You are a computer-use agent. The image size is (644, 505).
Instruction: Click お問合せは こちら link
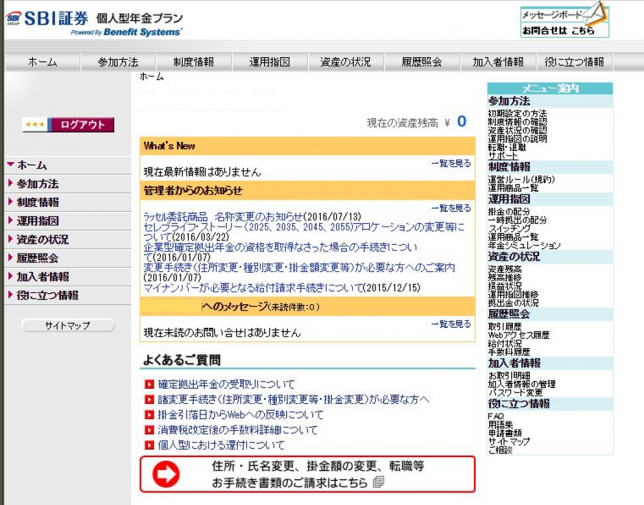coord(558,30)
